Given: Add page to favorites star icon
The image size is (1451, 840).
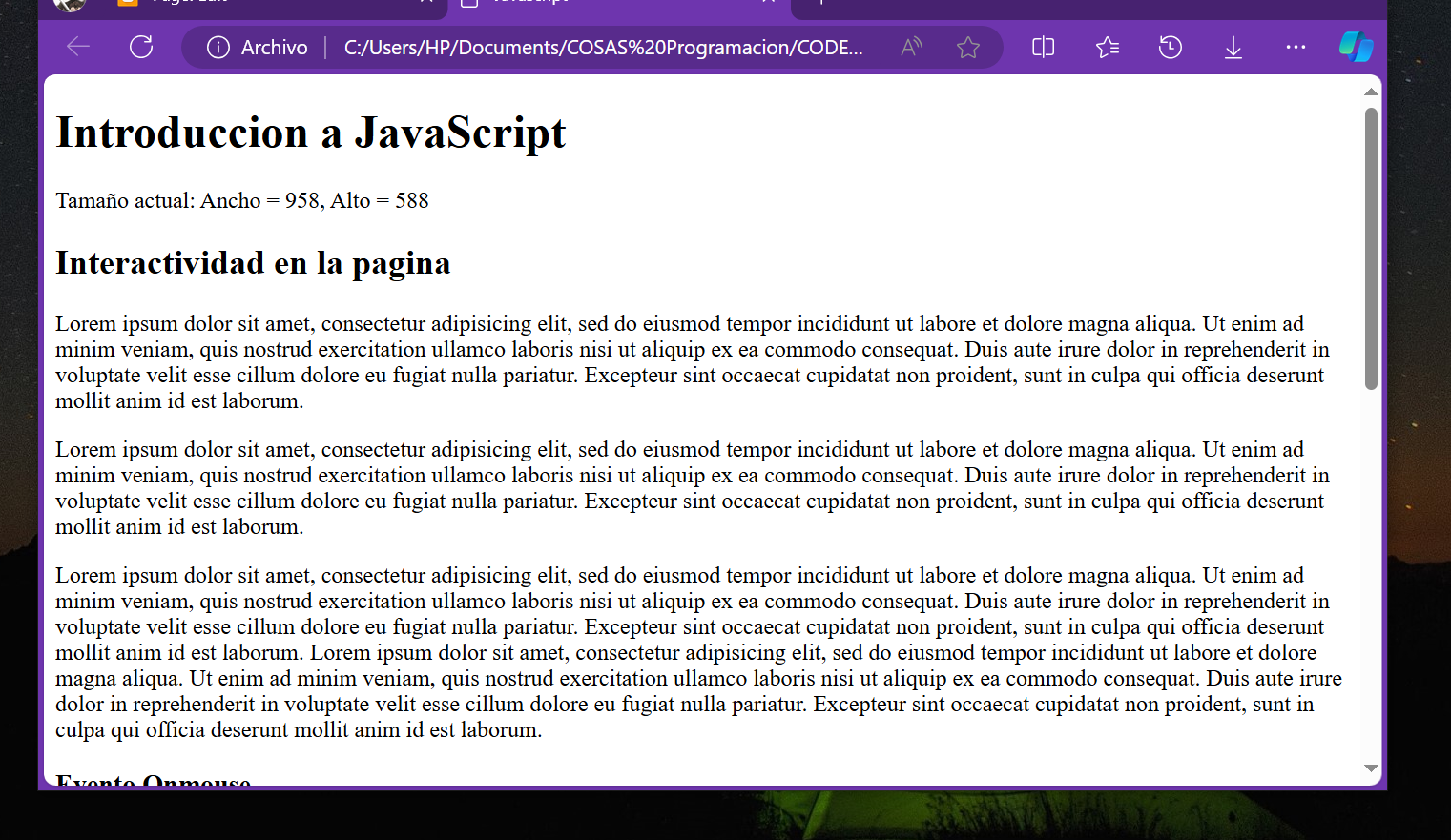Looking at the screenshot, I should [968, 47].
